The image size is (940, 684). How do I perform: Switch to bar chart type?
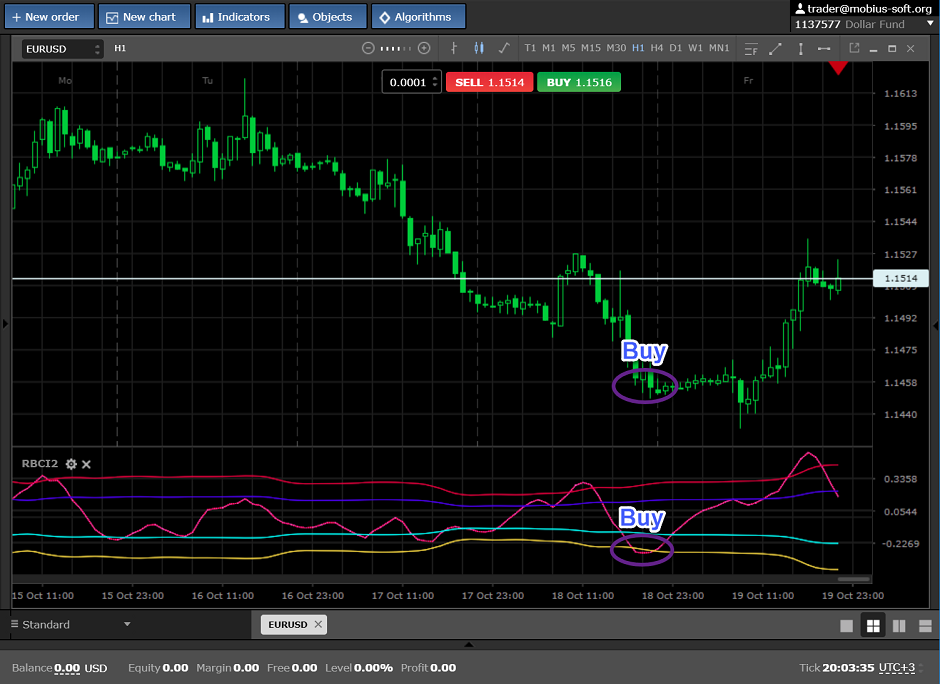click(454, 48)
